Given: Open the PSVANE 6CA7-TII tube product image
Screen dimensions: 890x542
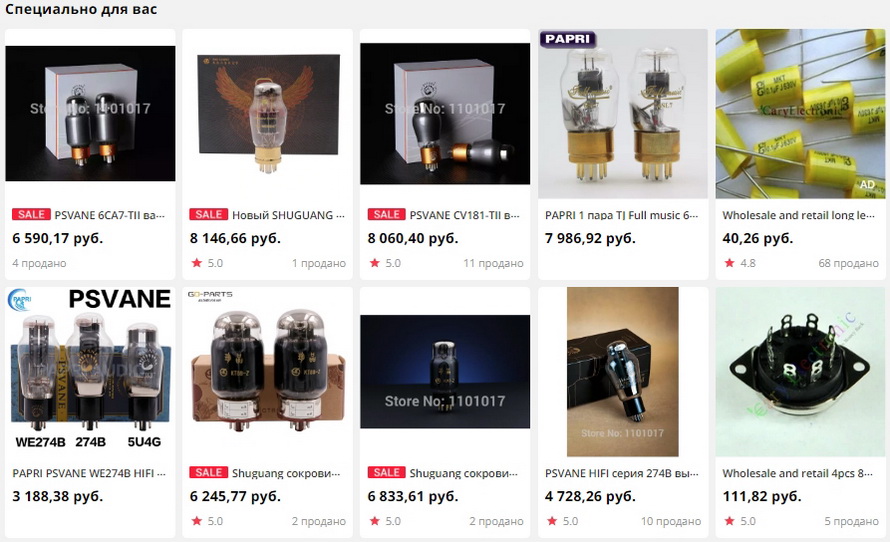Looking at the screenshot, I should pos(90,114).
